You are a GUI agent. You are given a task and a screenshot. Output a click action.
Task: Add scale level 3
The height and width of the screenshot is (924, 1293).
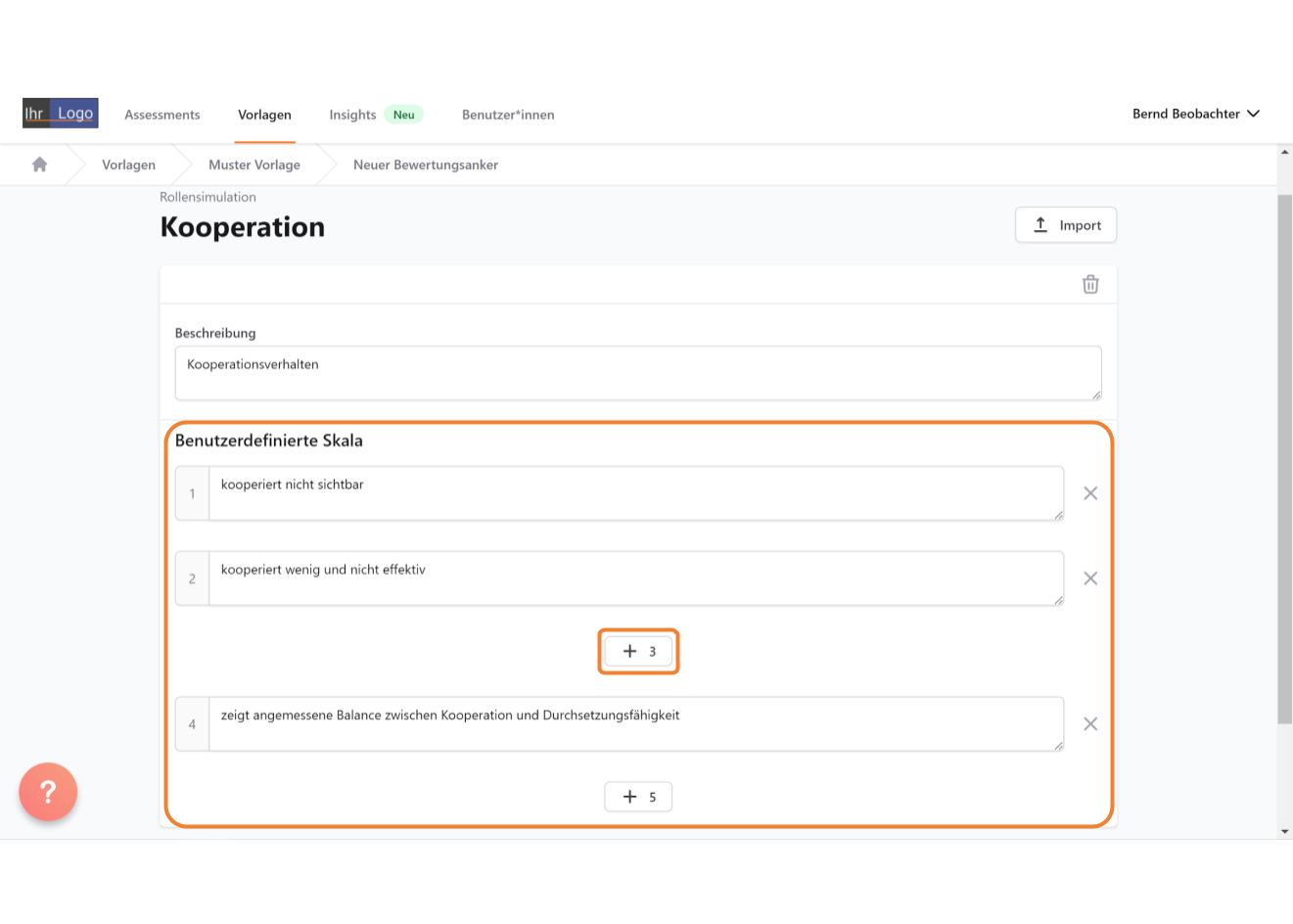click(638, 651)
